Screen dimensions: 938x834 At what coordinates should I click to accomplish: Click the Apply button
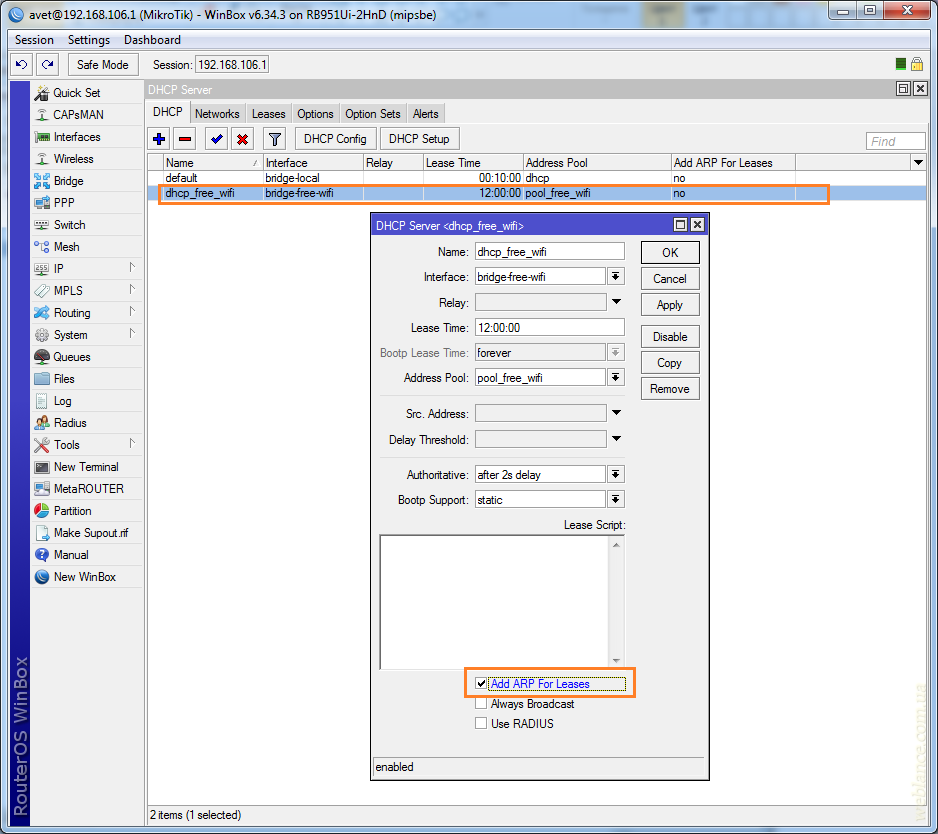click(669, 305)
